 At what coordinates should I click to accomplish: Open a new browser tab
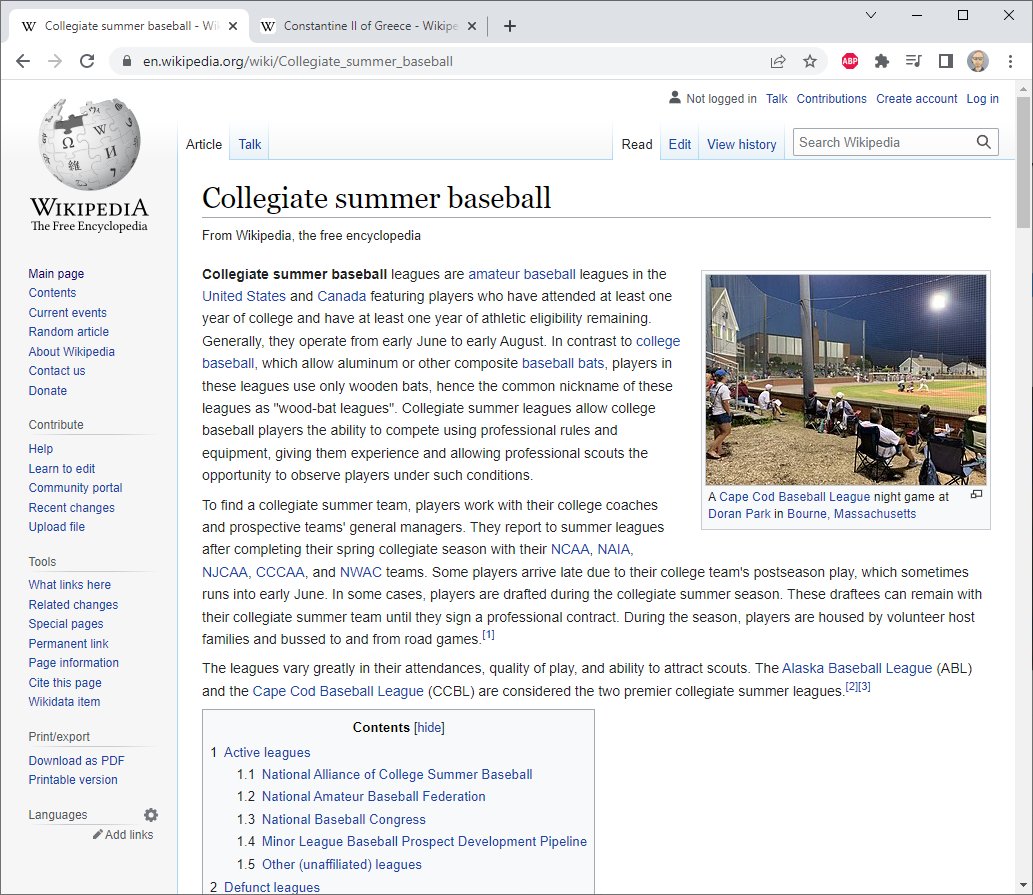[510, 26]
